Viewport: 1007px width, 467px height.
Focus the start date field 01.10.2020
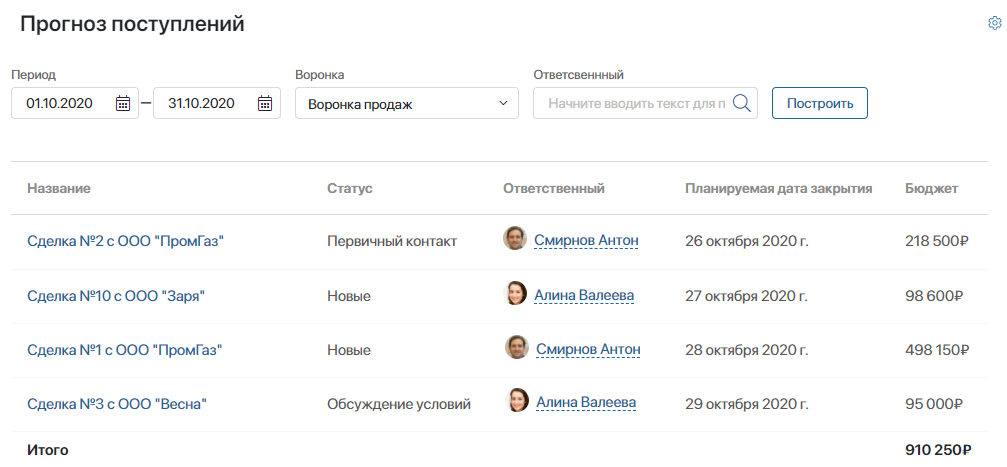[74, 103]
